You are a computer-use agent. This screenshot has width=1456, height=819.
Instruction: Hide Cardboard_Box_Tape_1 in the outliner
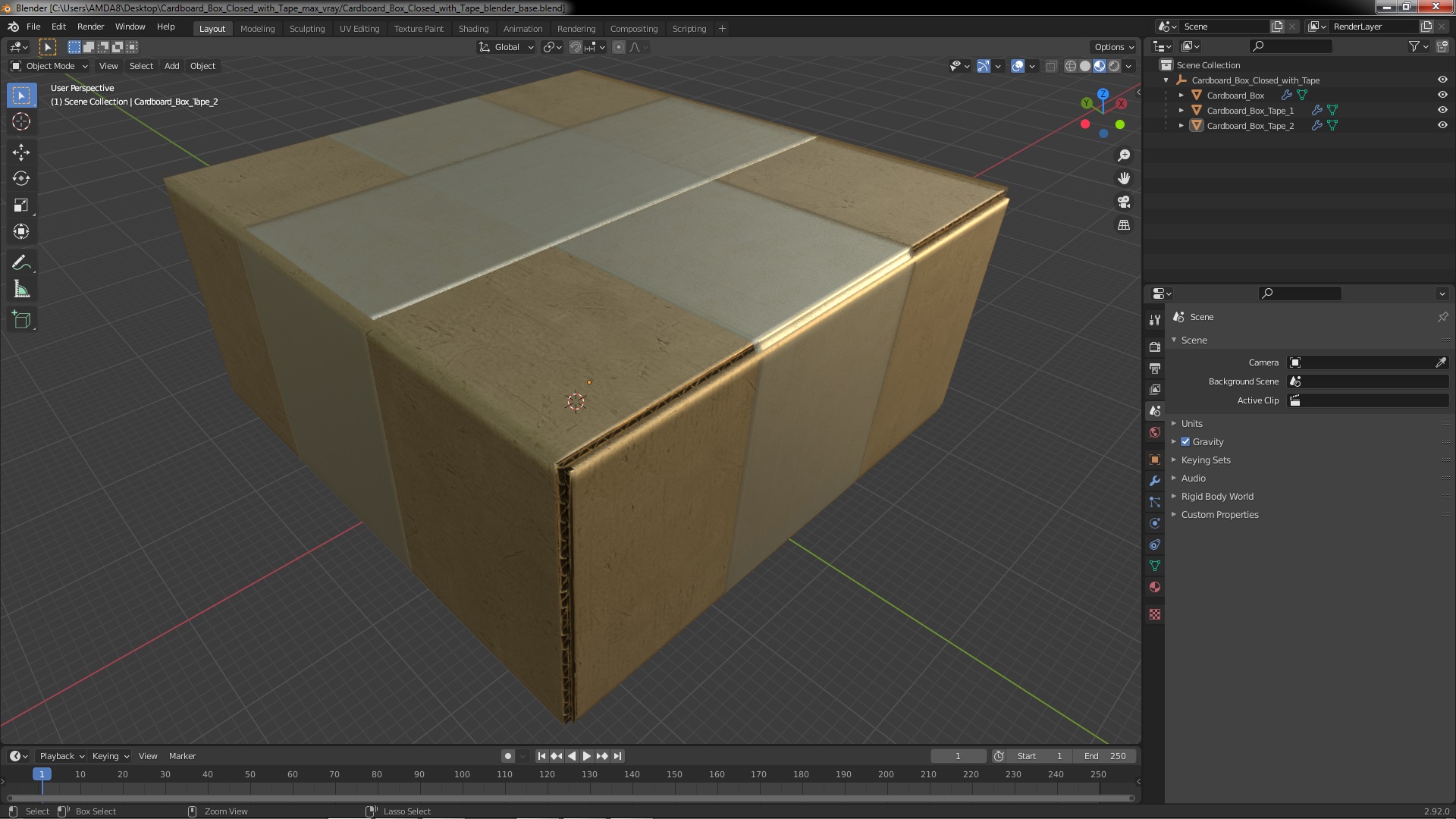tap(1442, 110)
